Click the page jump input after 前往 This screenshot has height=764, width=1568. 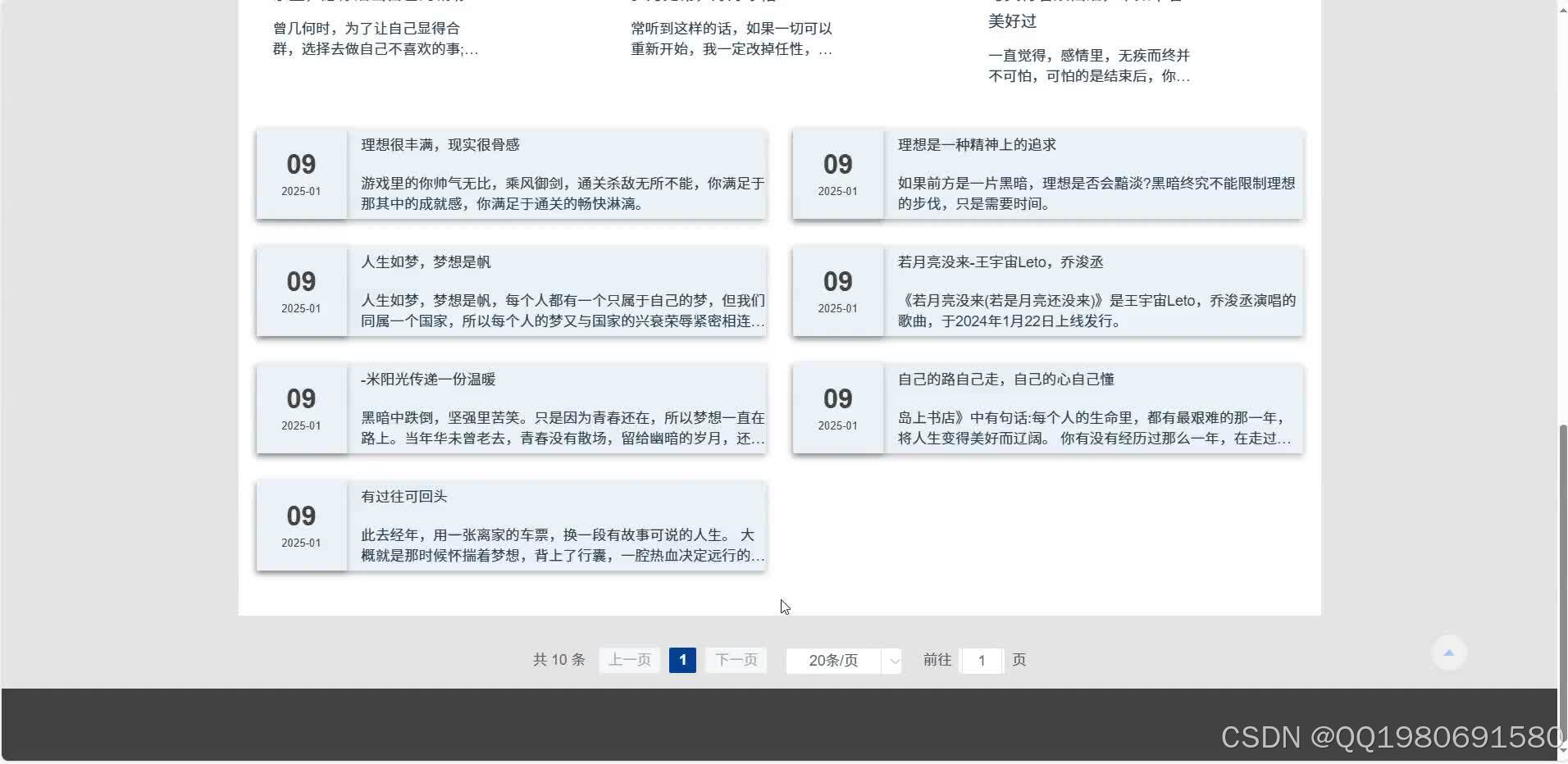pos(982,660)
